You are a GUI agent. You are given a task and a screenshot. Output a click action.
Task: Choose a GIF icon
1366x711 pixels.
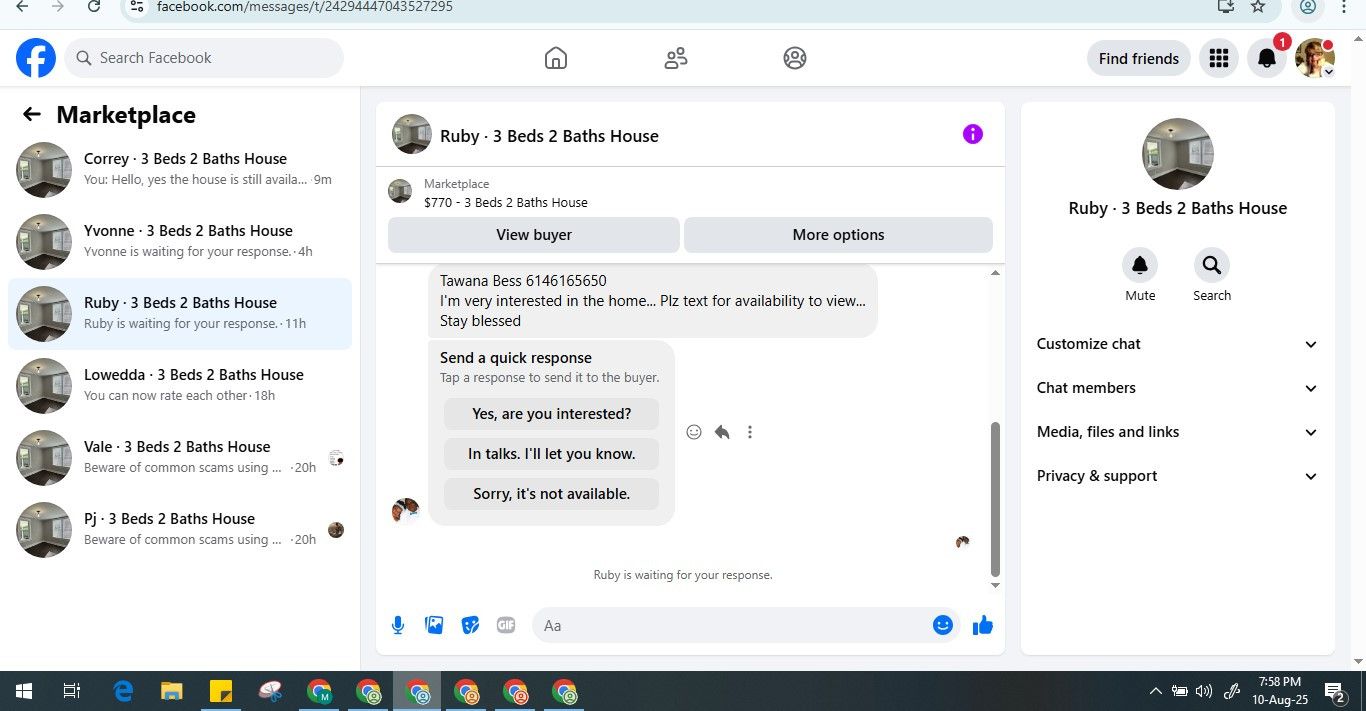506,625
